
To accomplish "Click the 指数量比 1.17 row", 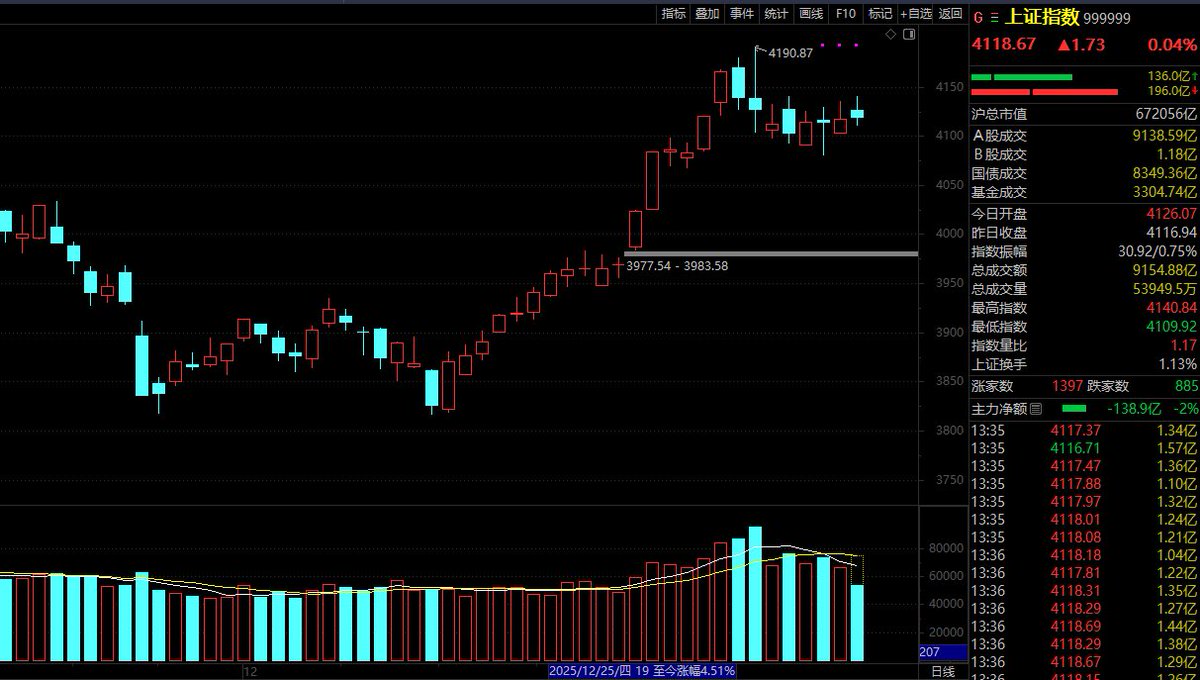I will click(1084, 346).
